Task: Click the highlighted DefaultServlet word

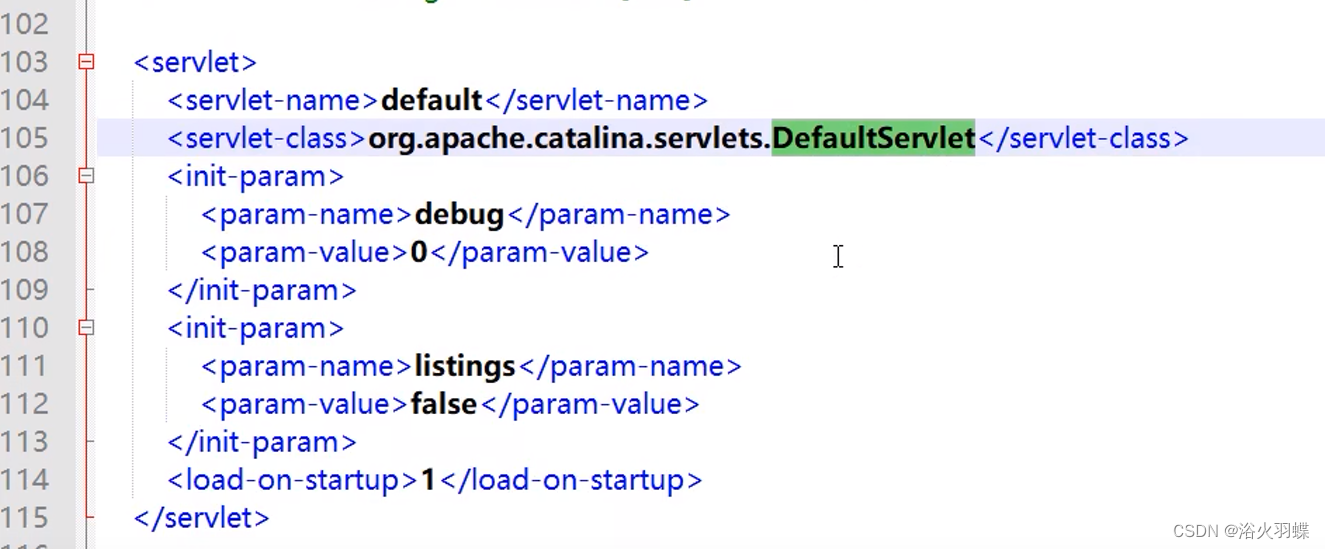Action: [x=874, y=138]
